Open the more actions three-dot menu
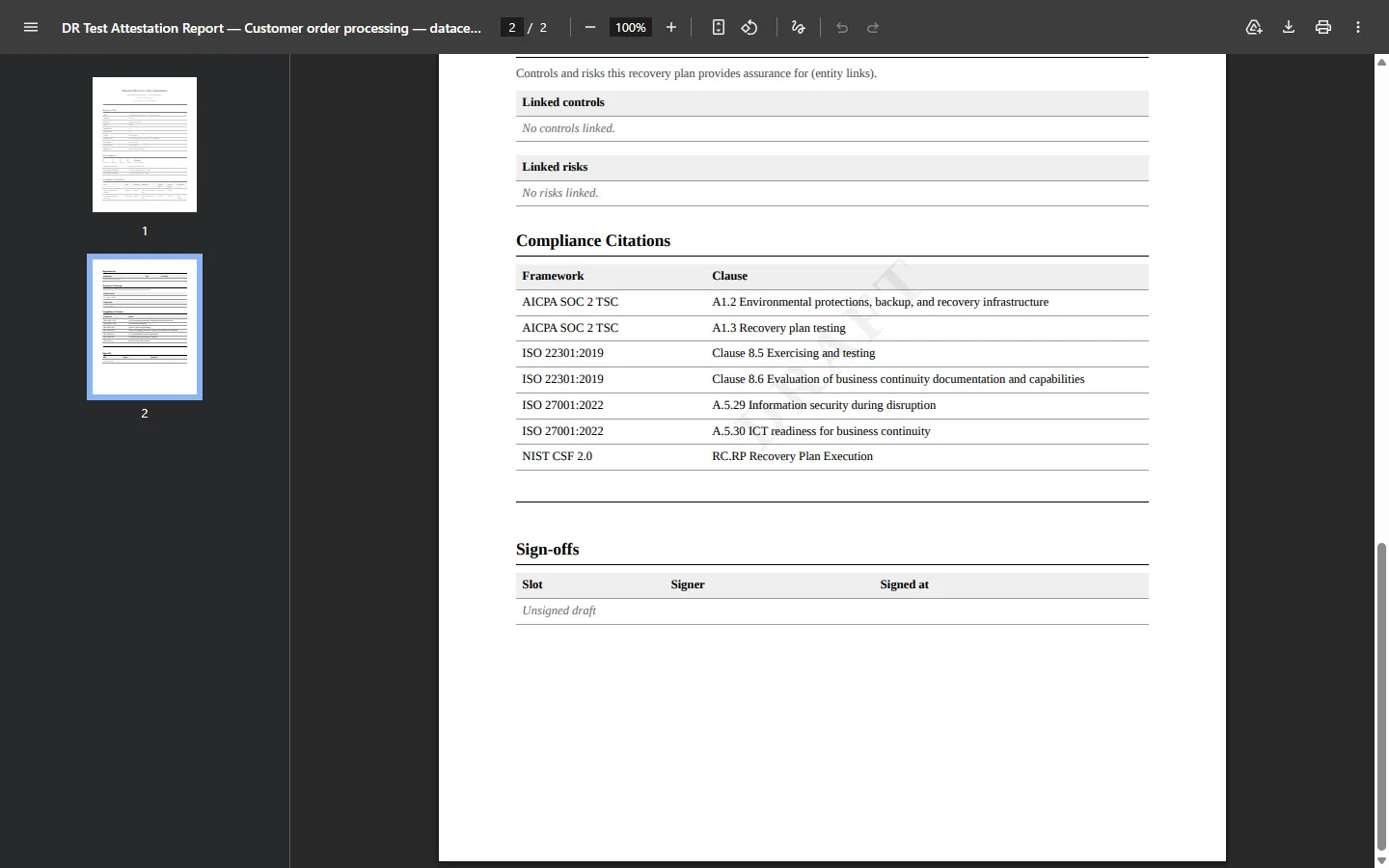This screenshot has width=1389, height=868. pyautogui.click(x=1358, y=27)
